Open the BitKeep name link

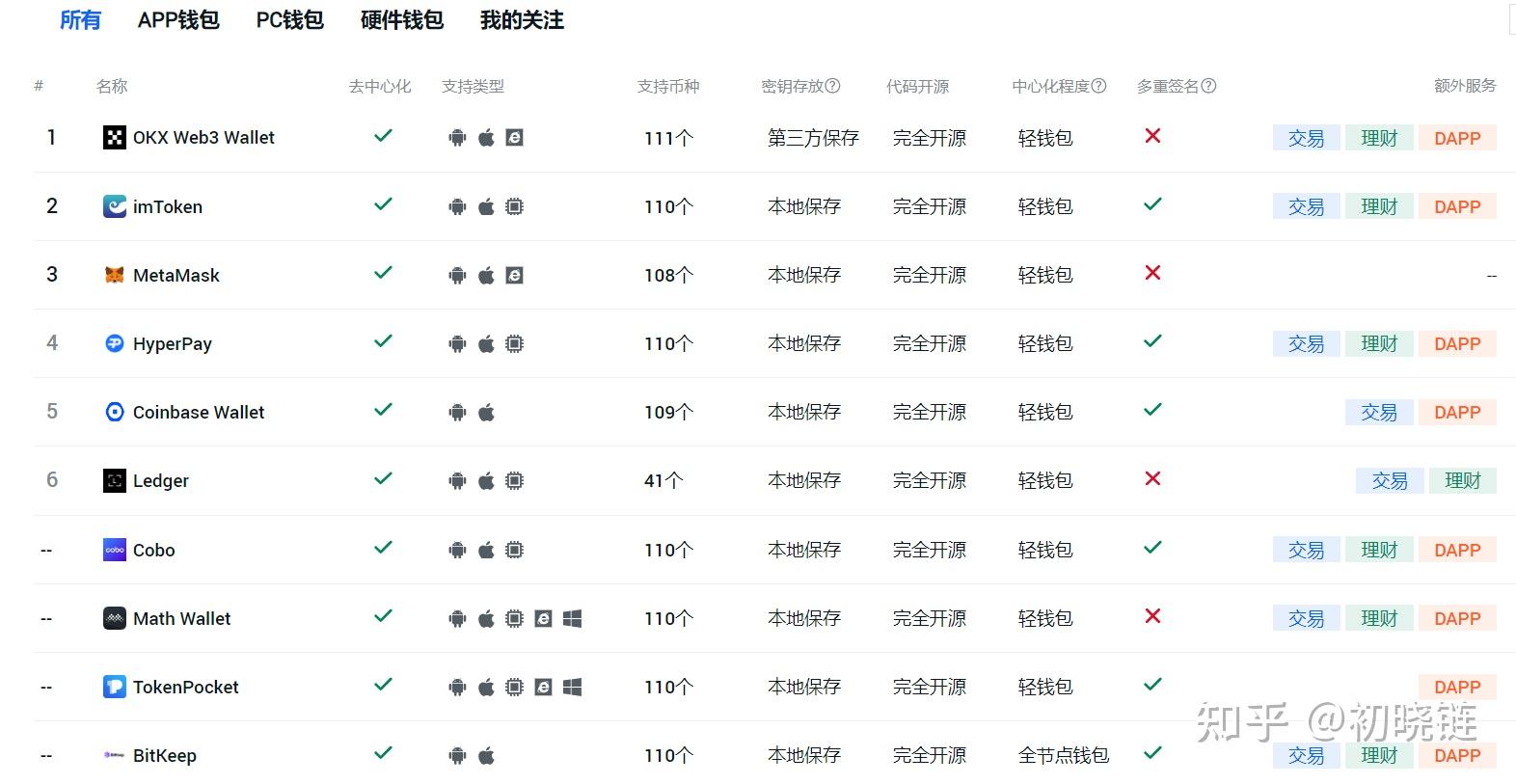click(165, 755)
